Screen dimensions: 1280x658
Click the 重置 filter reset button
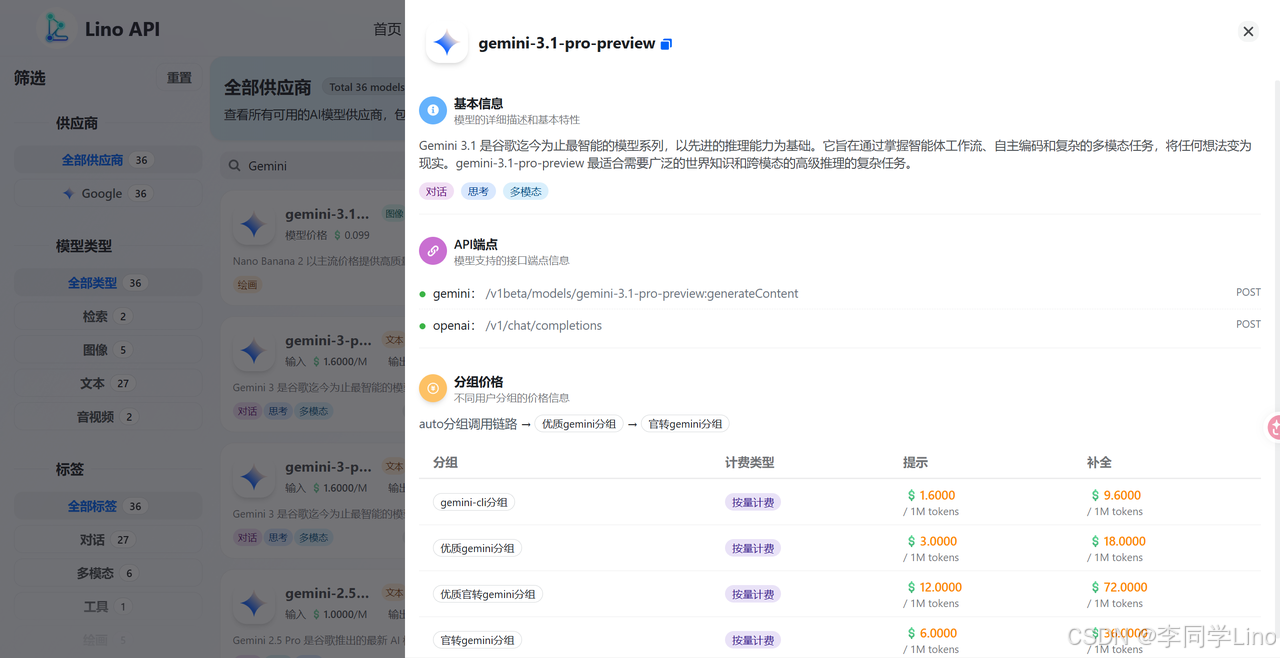179,78
